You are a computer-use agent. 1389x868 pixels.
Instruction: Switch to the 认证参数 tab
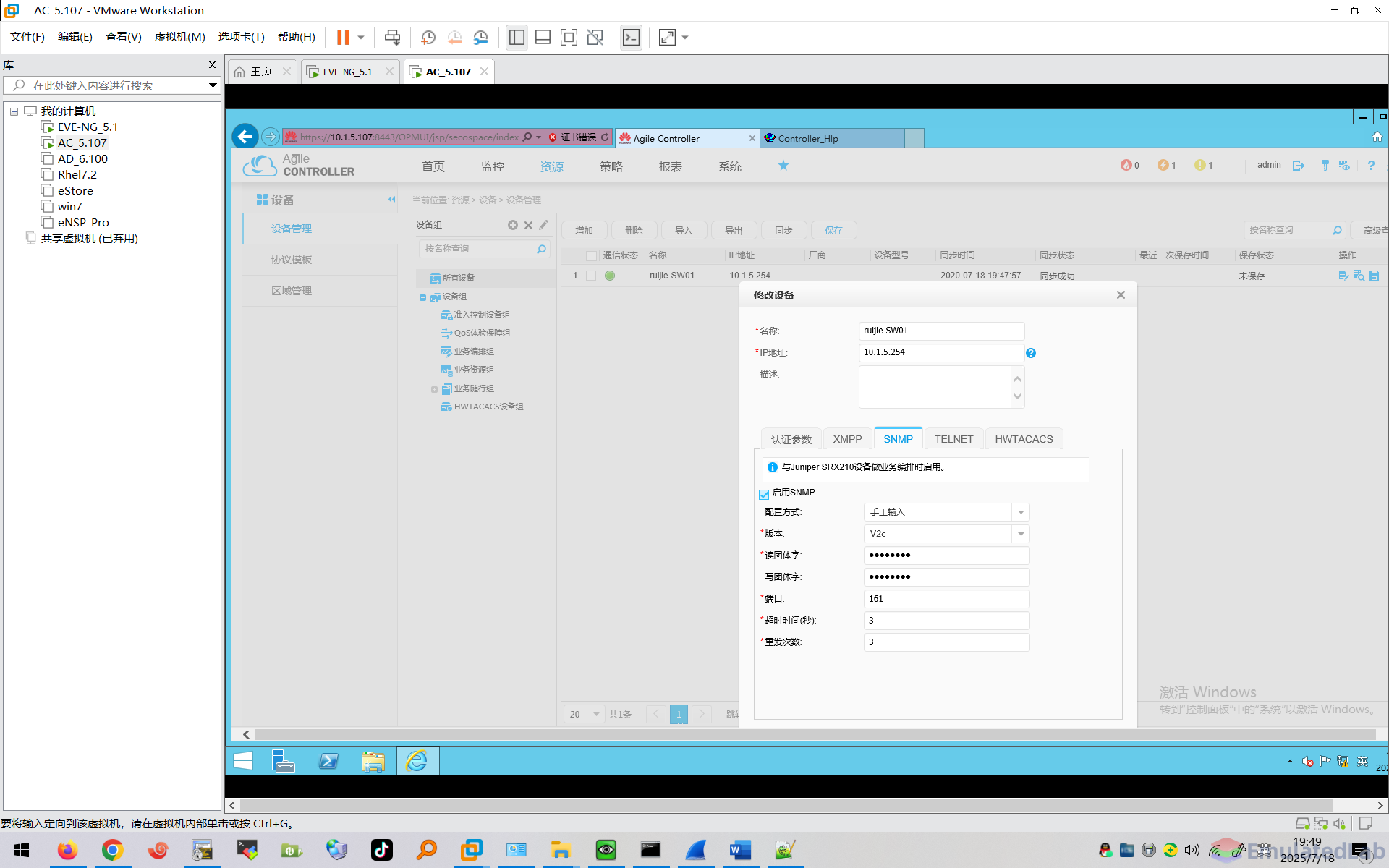(x=791, y=439)
